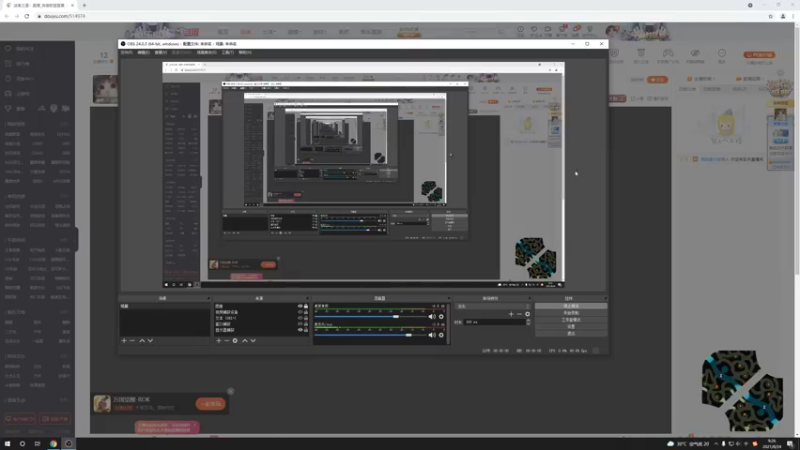Open second mixer channel gear settings
The height and width of the screenshot is (450, 800).
(x=441, y=335)
